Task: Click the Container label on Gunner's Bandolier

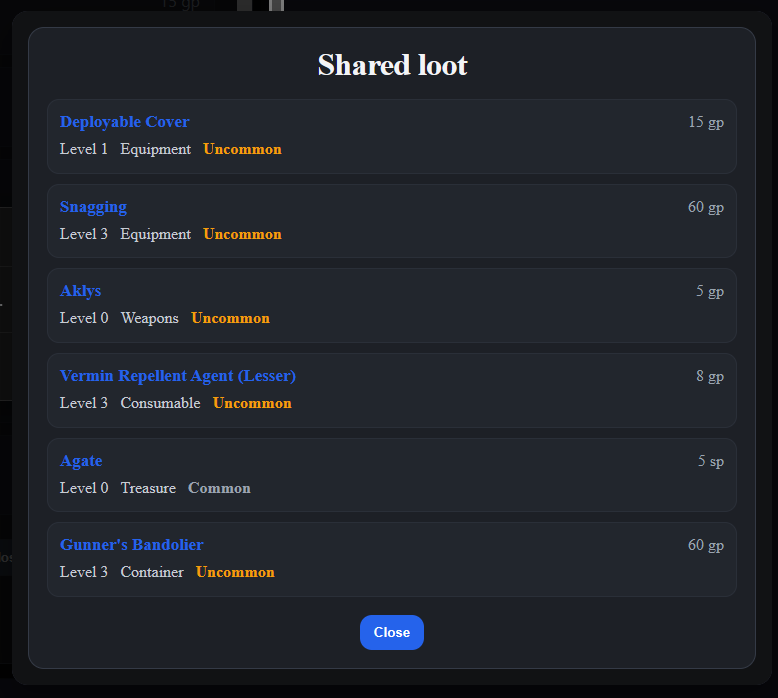Action: point(152,572)
